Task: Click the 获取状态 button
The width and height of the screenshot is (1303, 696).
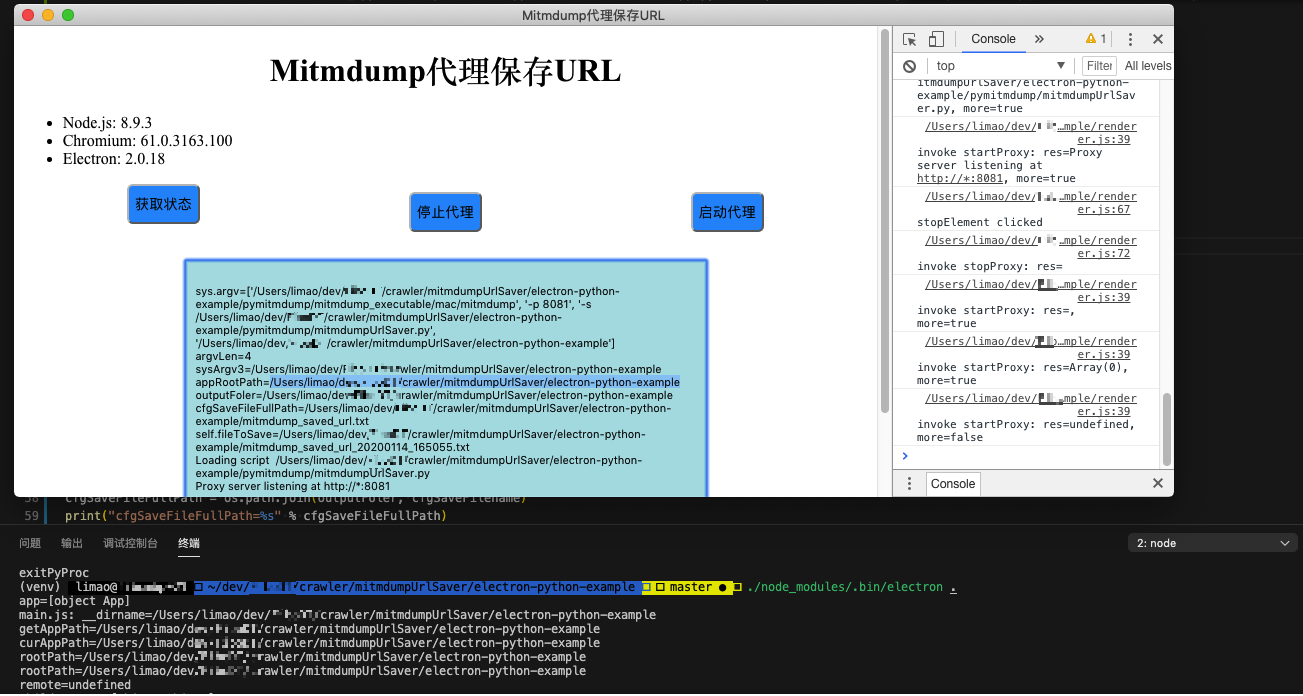Action: (164, 204)
